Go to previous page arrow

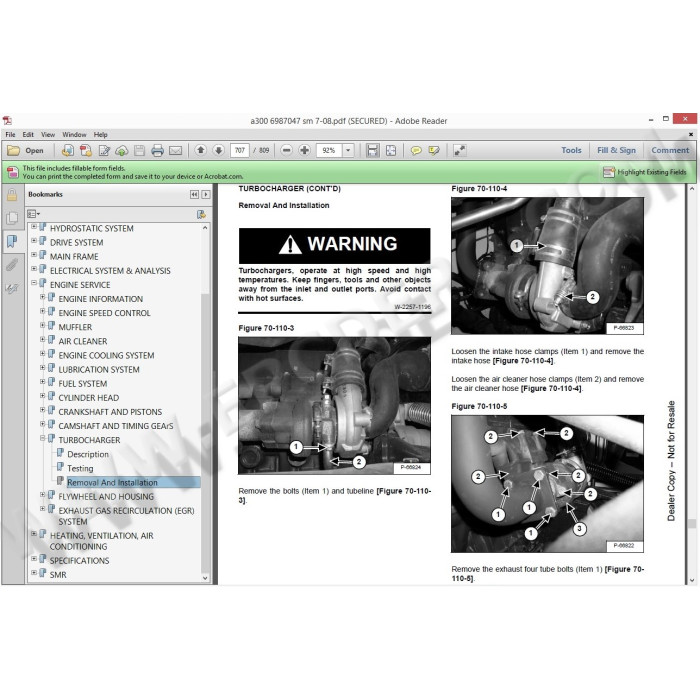click(200, 150)
